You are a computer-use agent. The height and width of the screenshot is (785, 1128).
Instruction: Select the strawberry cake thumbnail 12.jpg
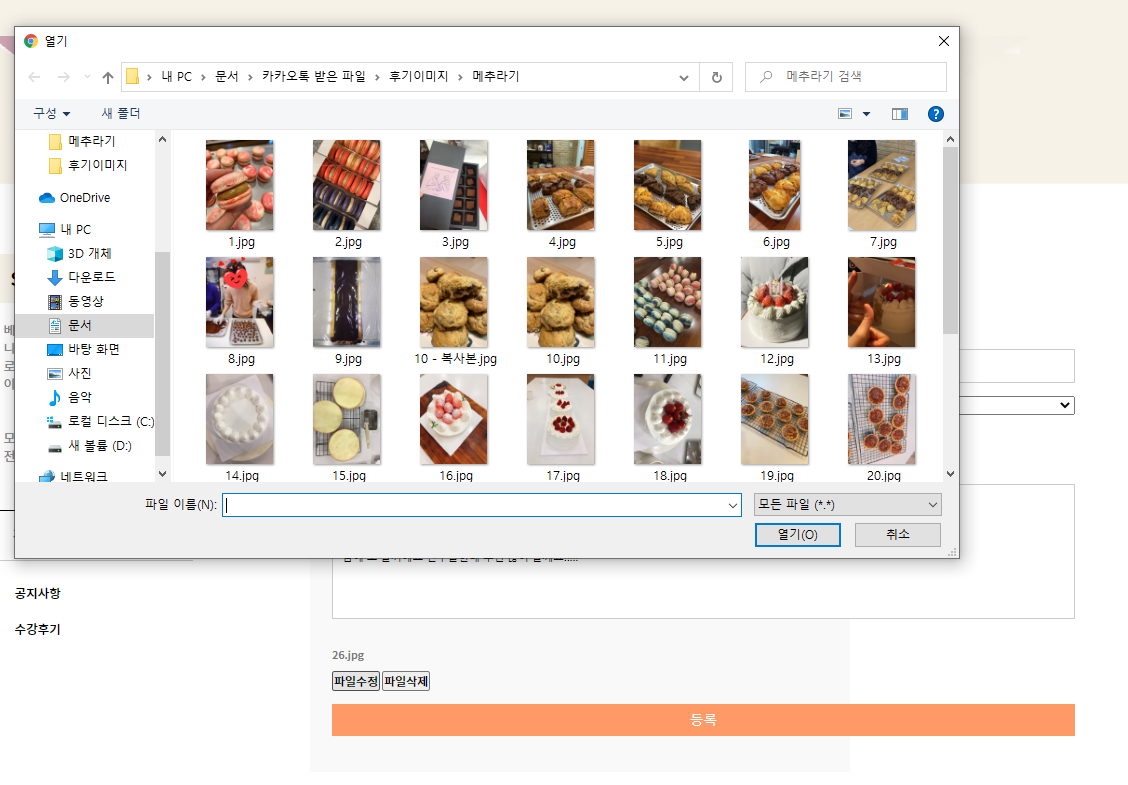(x=774, y=301)
